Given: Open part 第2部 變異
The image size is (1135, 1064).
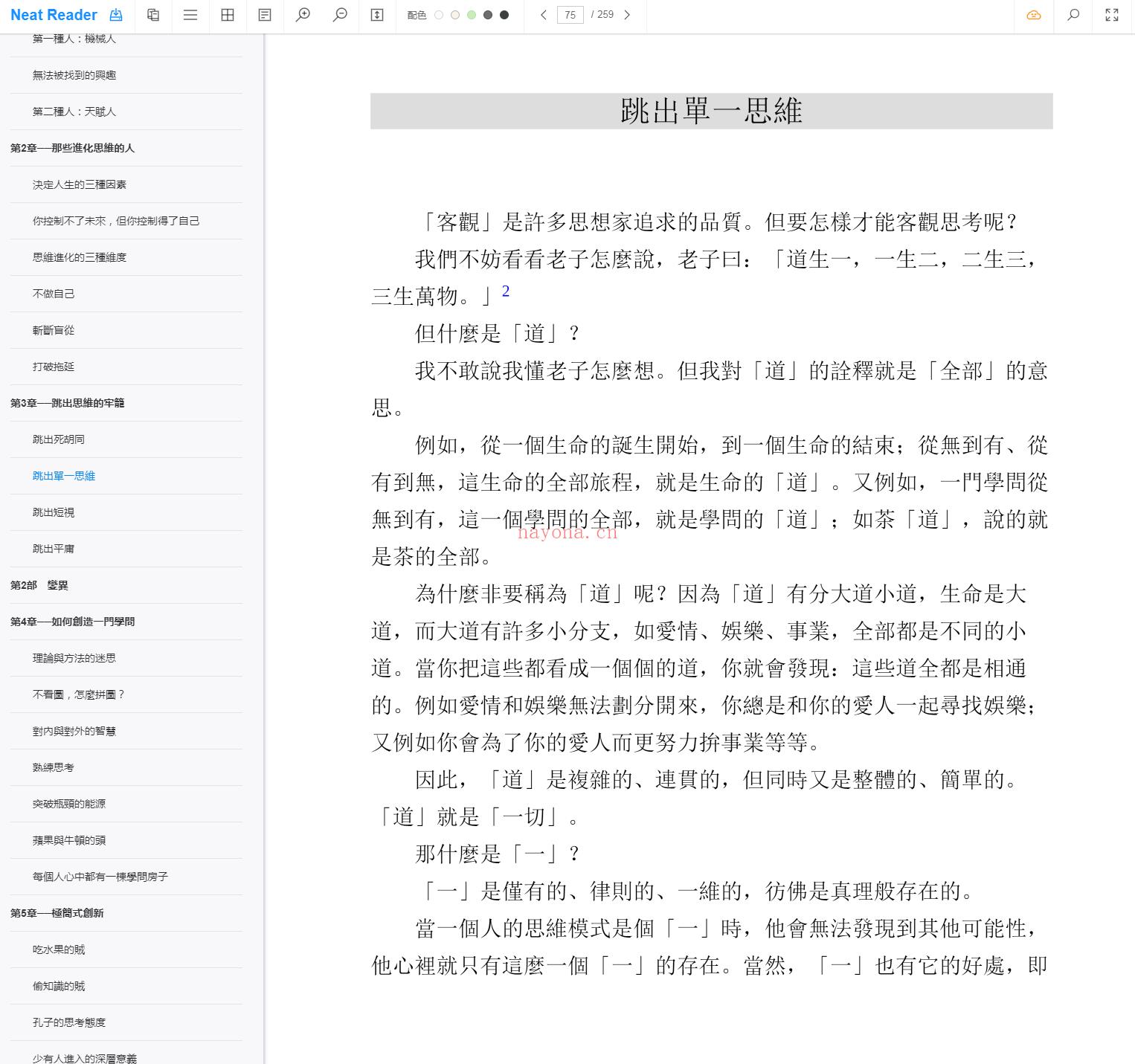Looking at the screenshot, I should [x=39, y=585].
